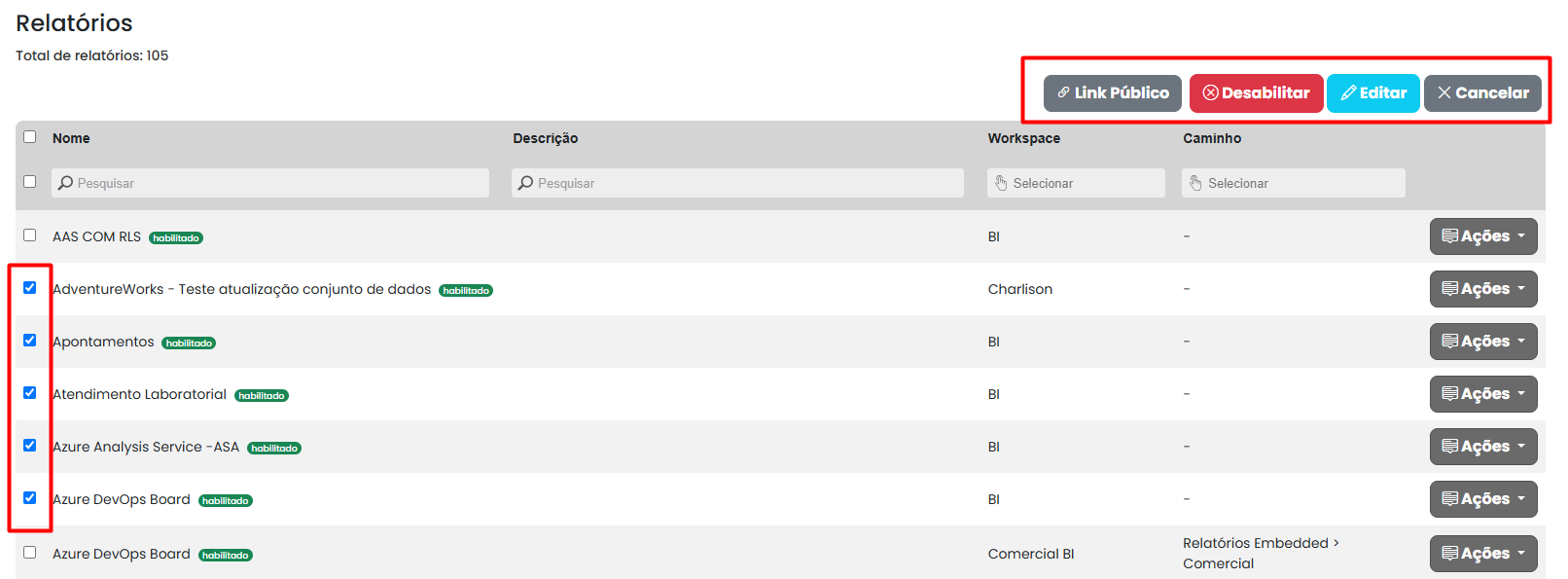Viewport: 1568px width, 579px height.
Task: Uncheck the Atendimento Laboratorial checkbox
Action: pos(30,393)
